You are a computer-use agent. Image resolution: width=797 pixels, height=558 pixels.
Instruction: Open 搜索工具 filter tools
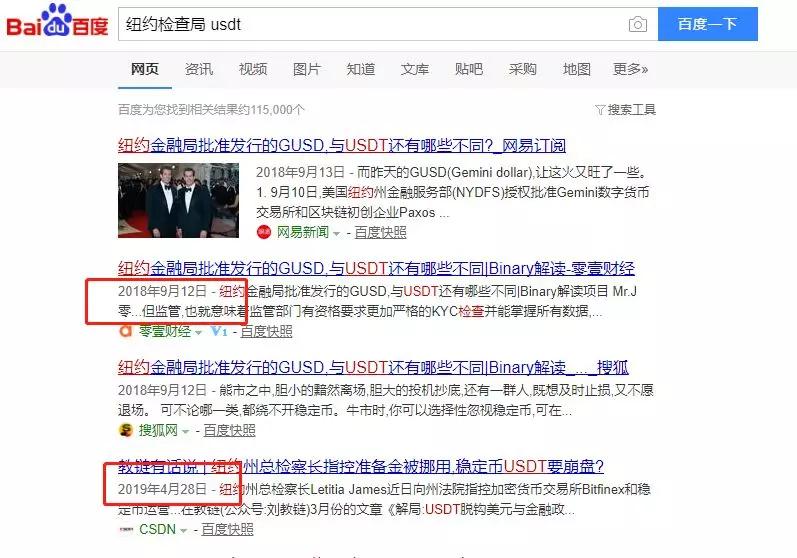[x=625, y=109]
